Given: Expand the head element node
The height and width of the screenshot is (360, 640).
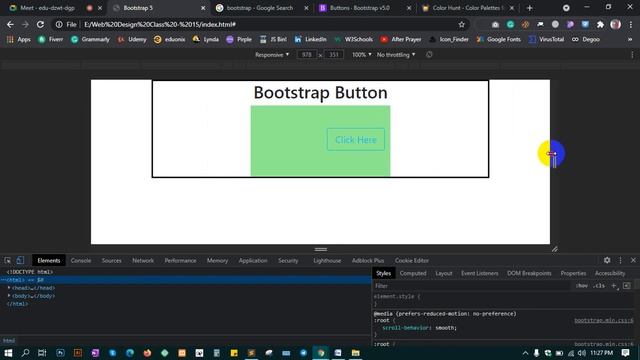Looking at the screenshot, I should coord(9,288).
